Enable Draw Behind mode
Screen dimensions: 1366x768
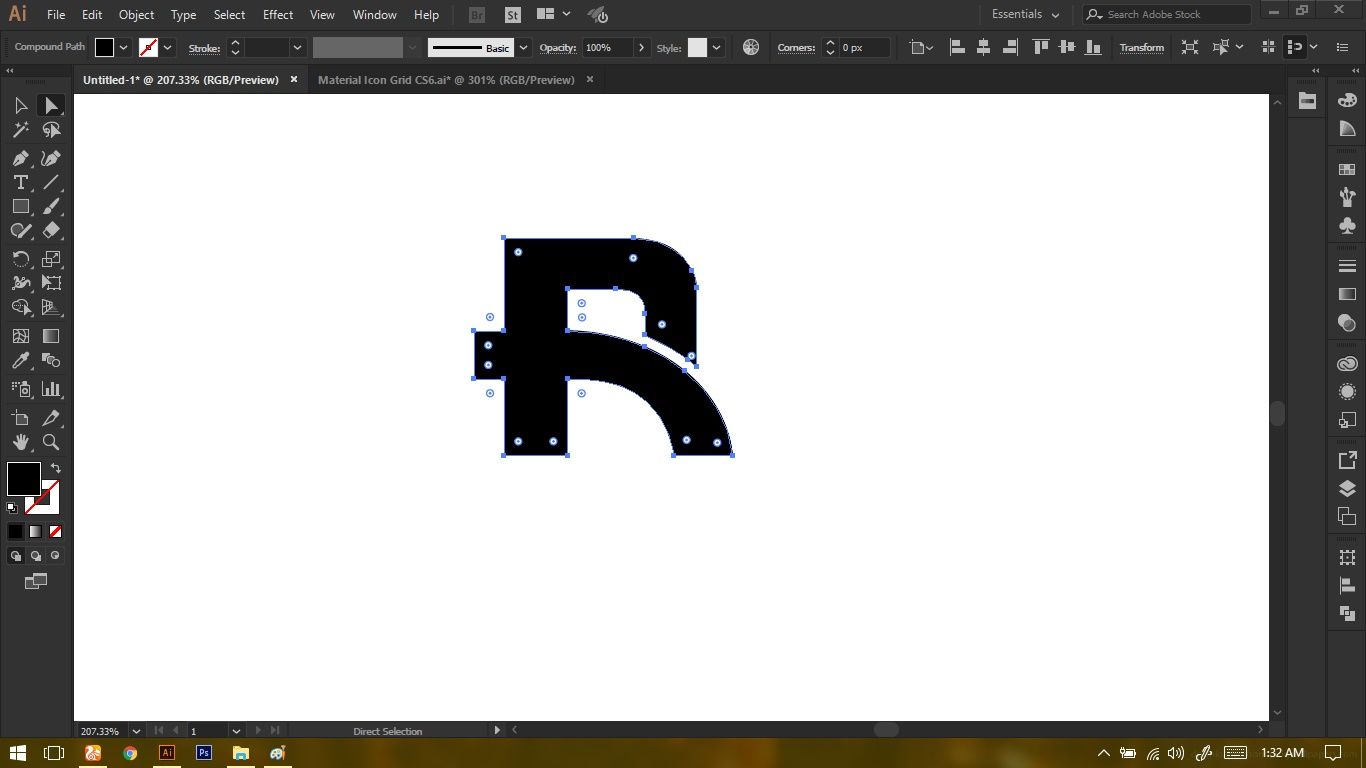click(x=35, y=556)
